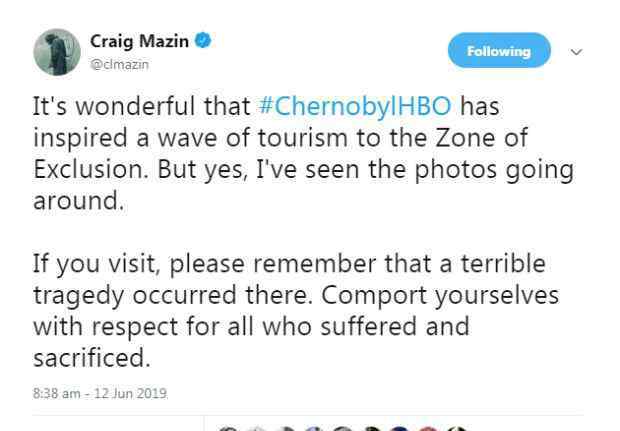Click the paragraph starting "If you visit"
The height and width of the screenshot is (431, 620).
click(296, 311)
